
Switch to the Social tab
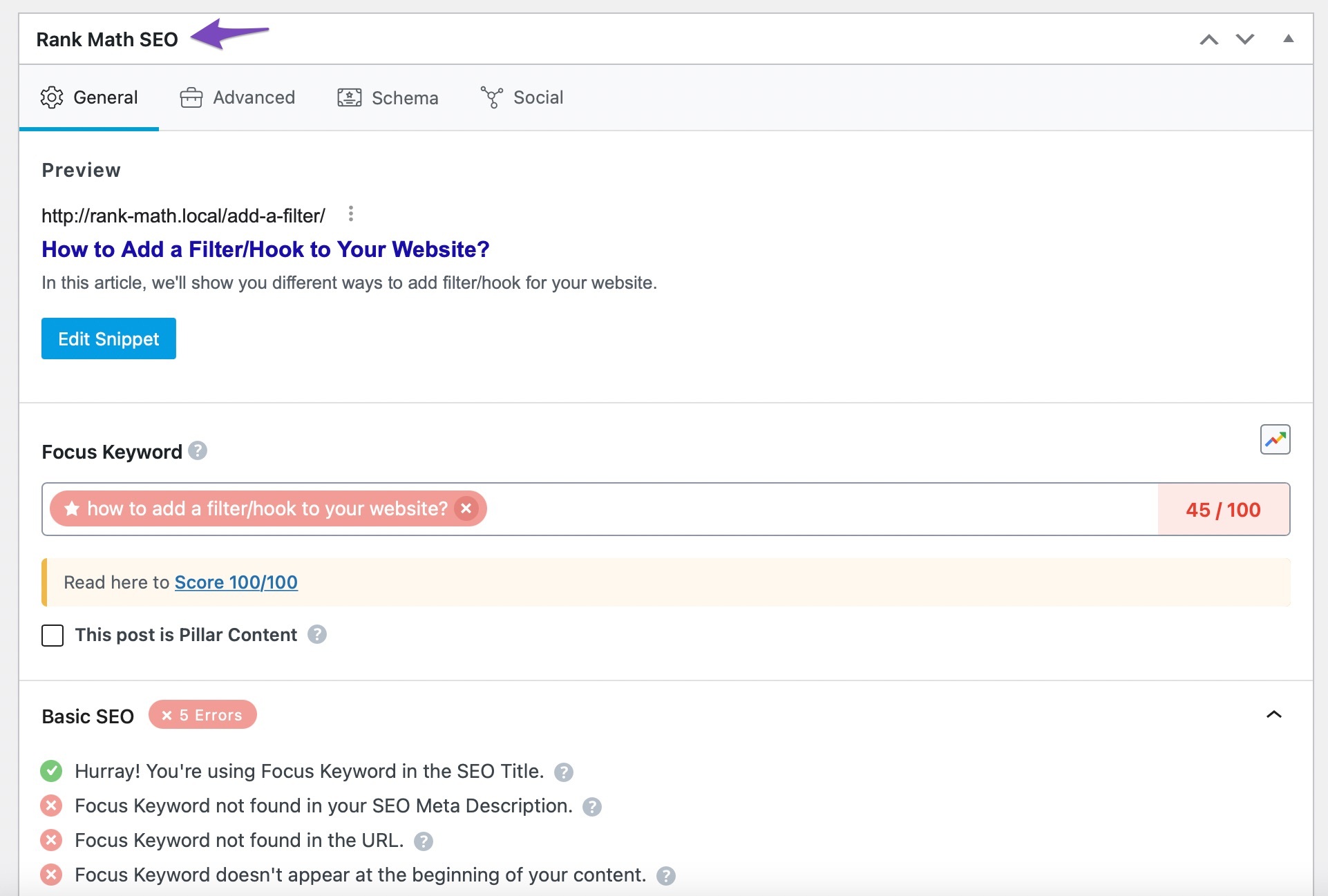pos(523,97)
